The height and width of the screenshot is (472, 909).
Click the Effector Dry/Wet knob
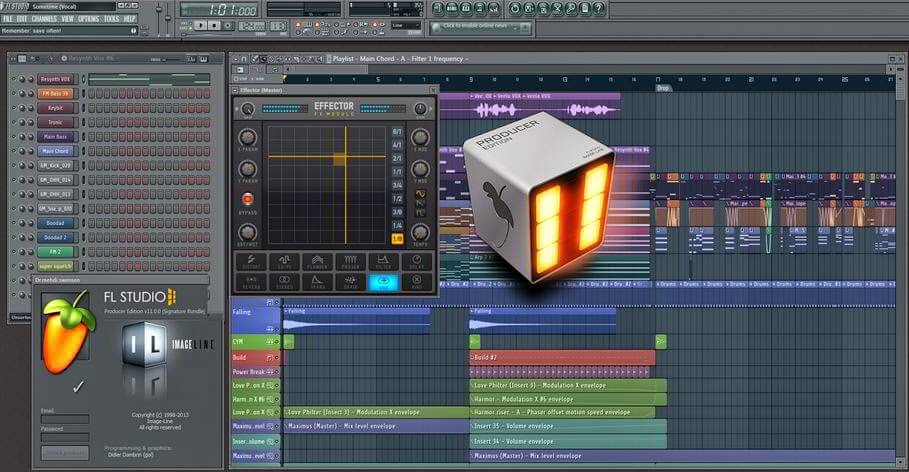(x=248, y=232)
